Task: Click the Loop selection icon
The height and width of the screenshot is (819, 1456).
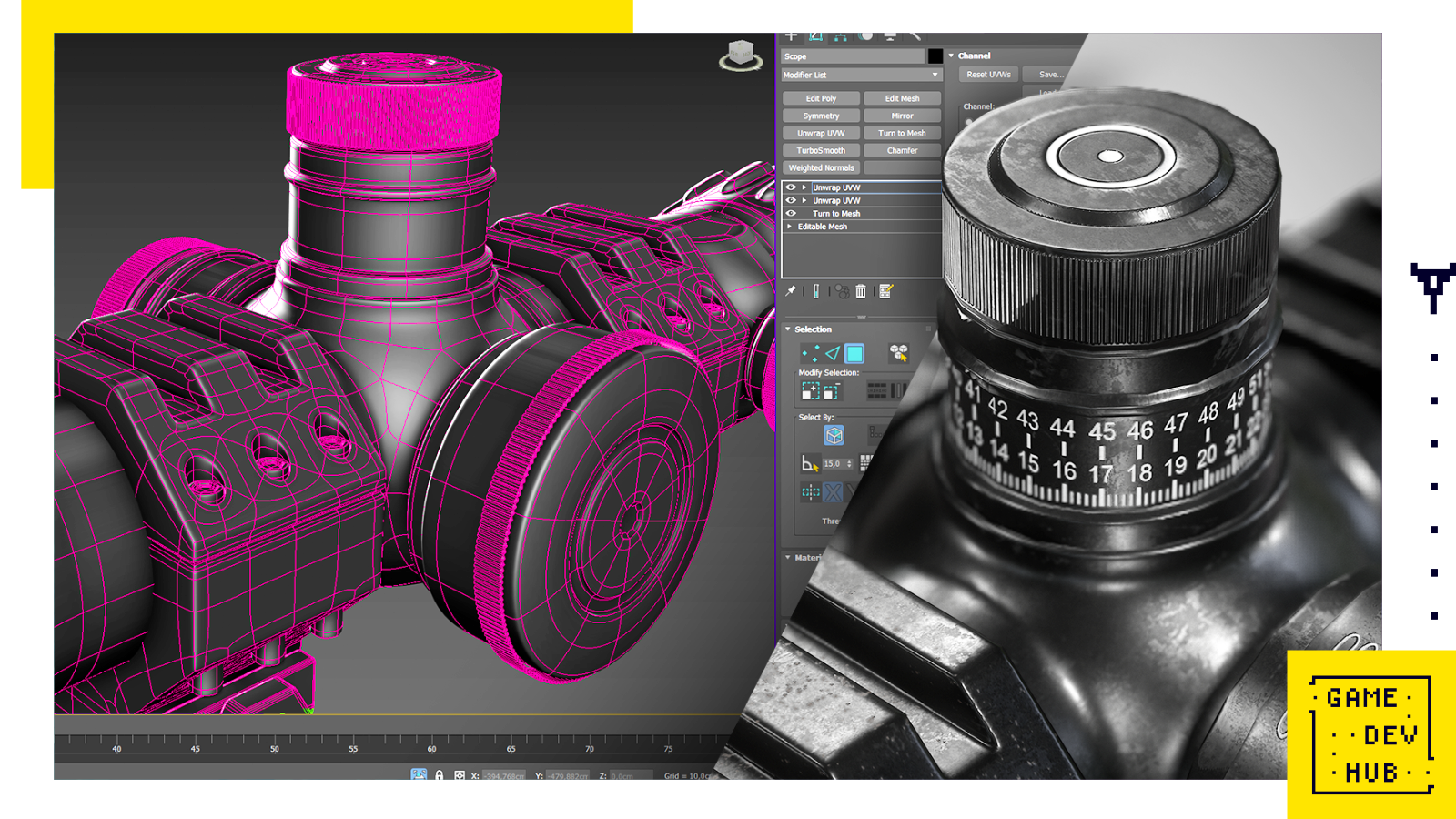Action: (877, 391)
